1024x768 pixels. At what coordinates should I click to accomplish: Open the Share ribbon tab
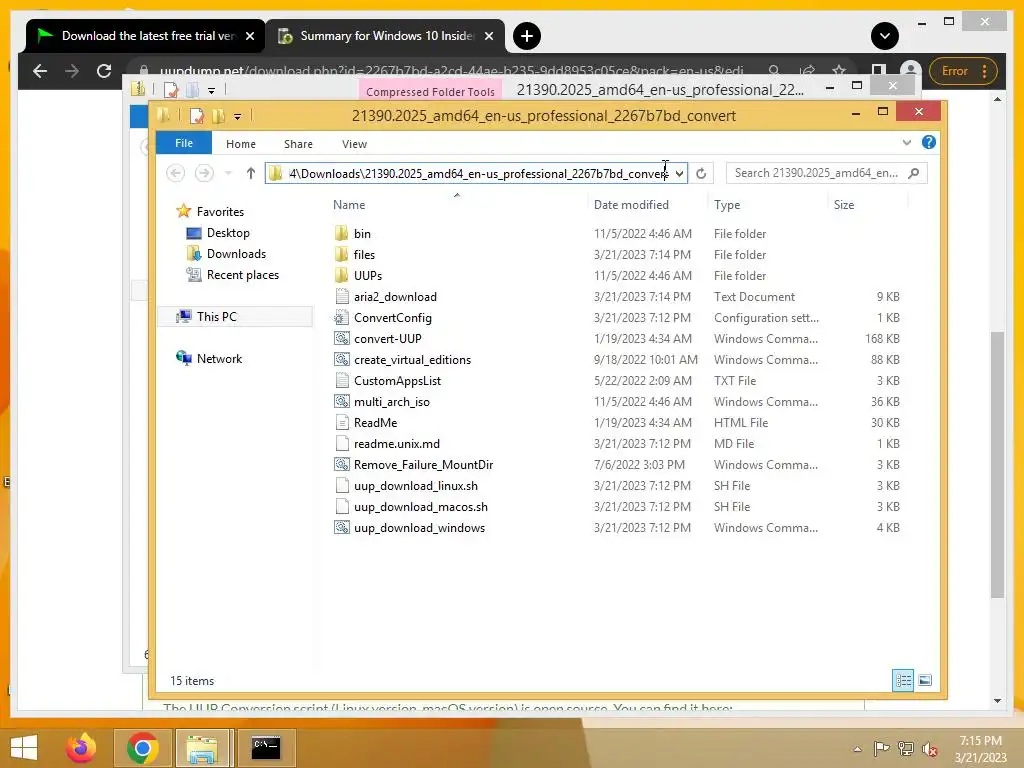click(x=298, y=144)
